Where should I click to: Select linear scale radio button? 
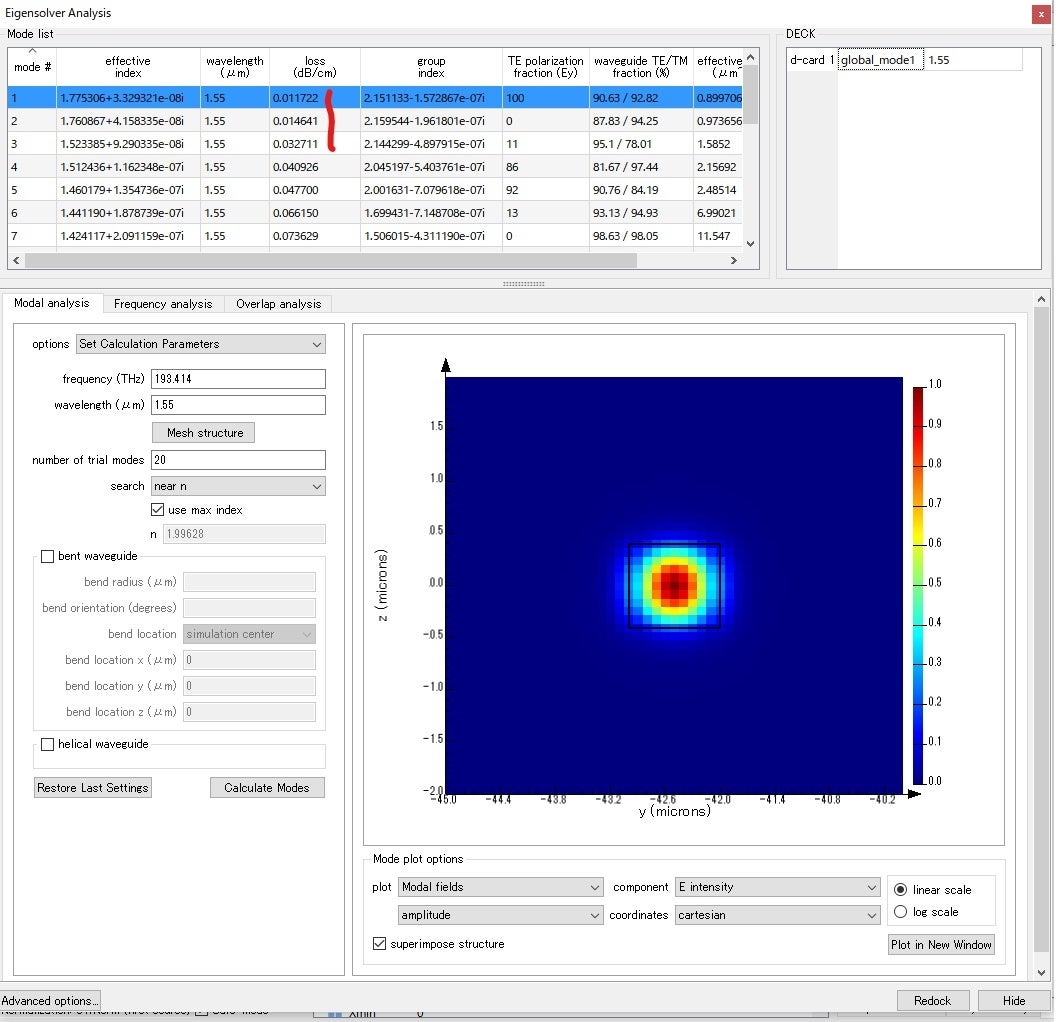pyautogui.click(x=900, y=890)
